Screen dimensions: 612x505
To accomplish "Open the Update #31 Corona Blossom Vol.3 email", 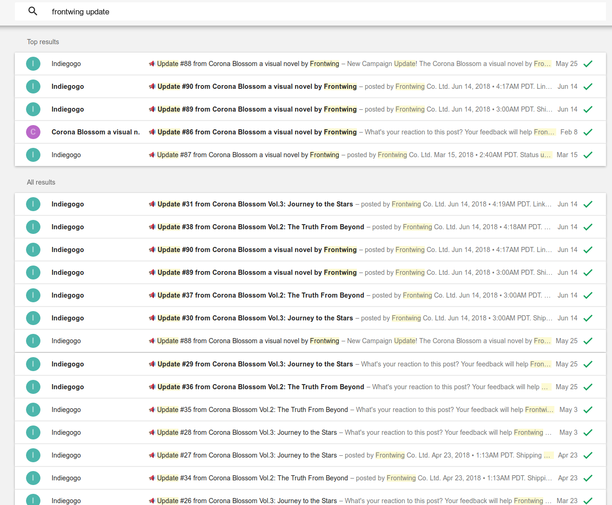I will point(340,204).
